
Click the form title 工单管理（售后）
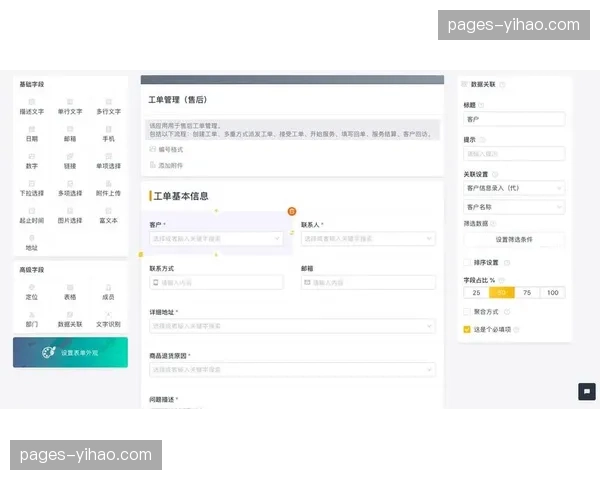click(x=178, y=100)
